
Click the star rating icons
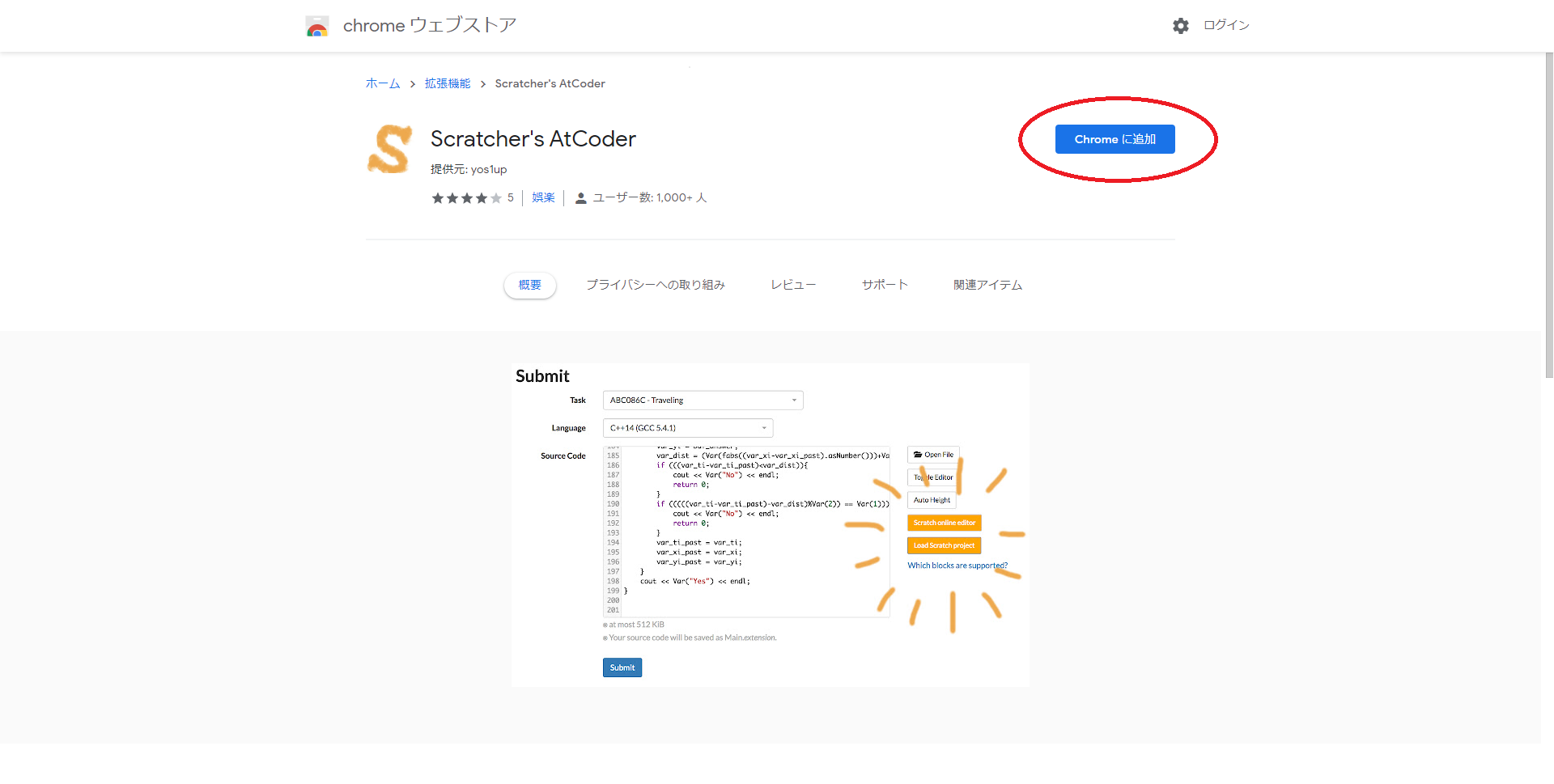pyautogui.click(x=466, y=198)
